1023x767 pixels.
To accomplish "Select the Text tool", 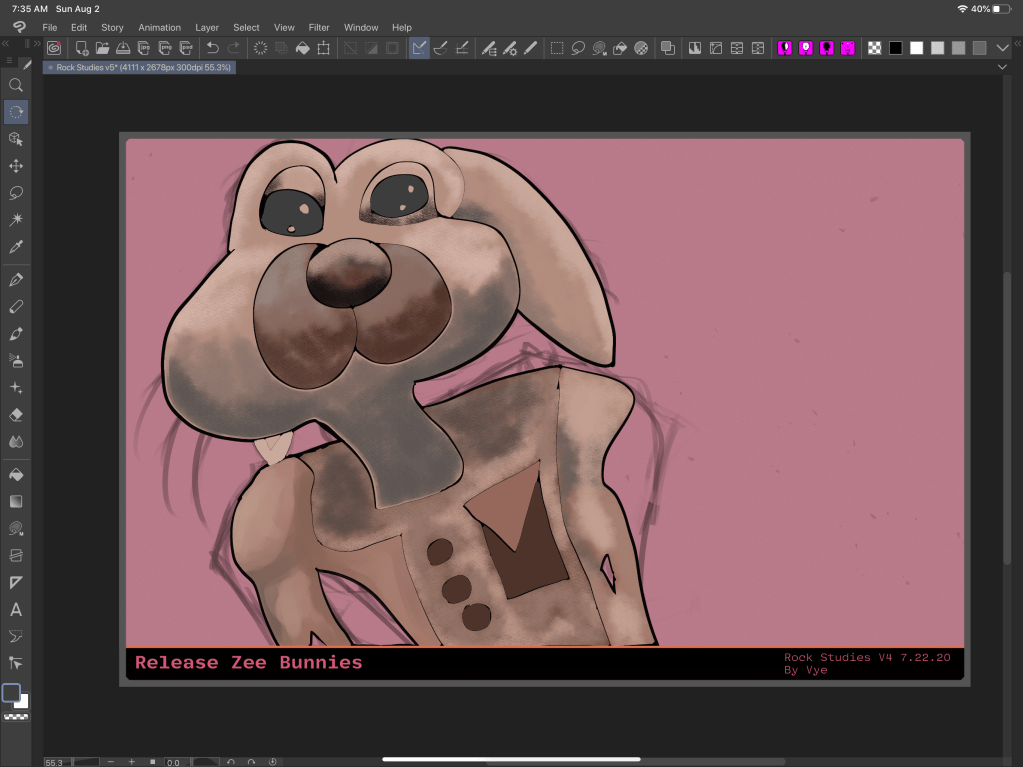I will (x=16, y=610).
